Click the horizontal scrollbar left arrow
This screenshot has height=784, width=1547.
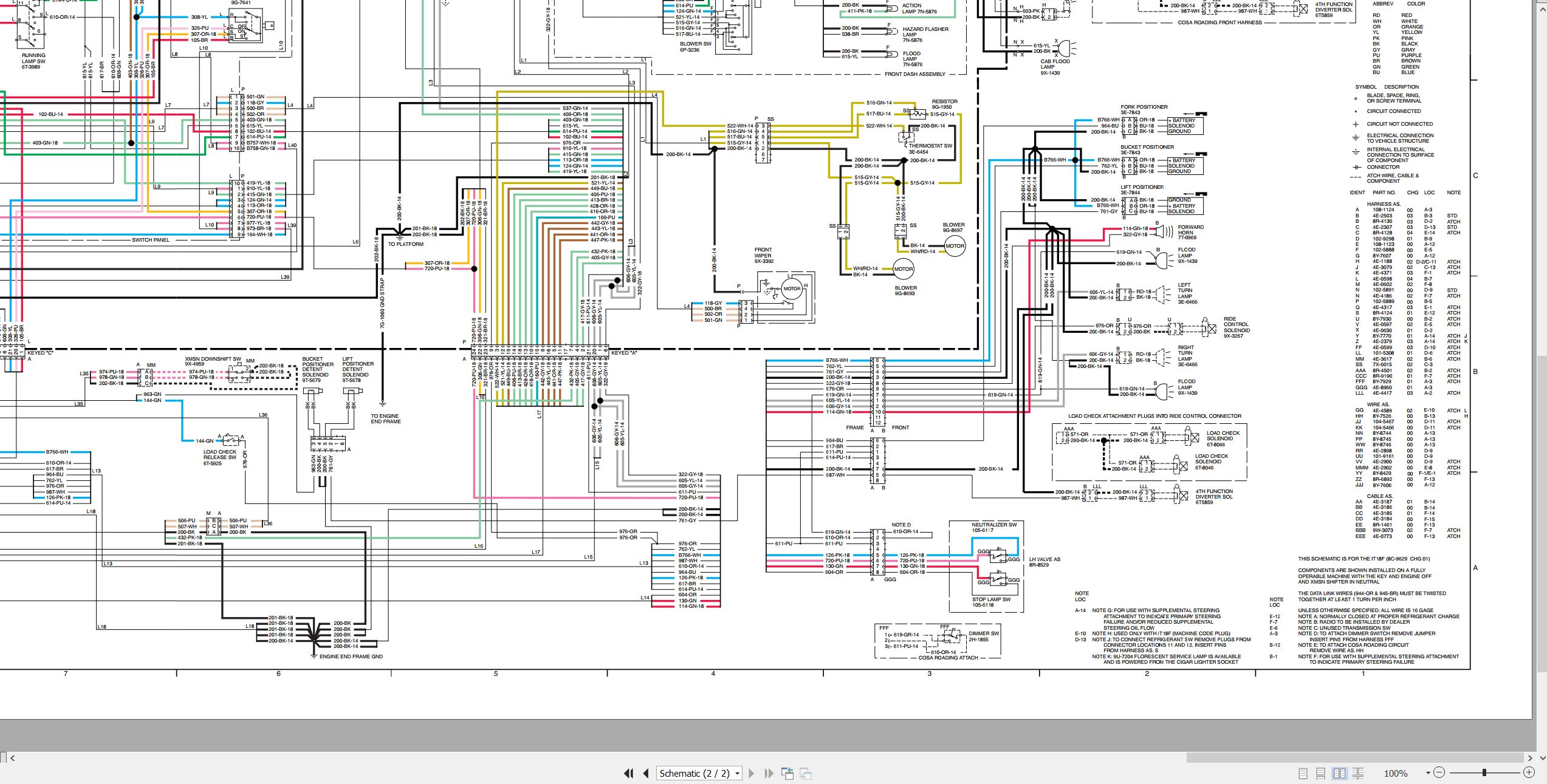[x=13, y=758]
